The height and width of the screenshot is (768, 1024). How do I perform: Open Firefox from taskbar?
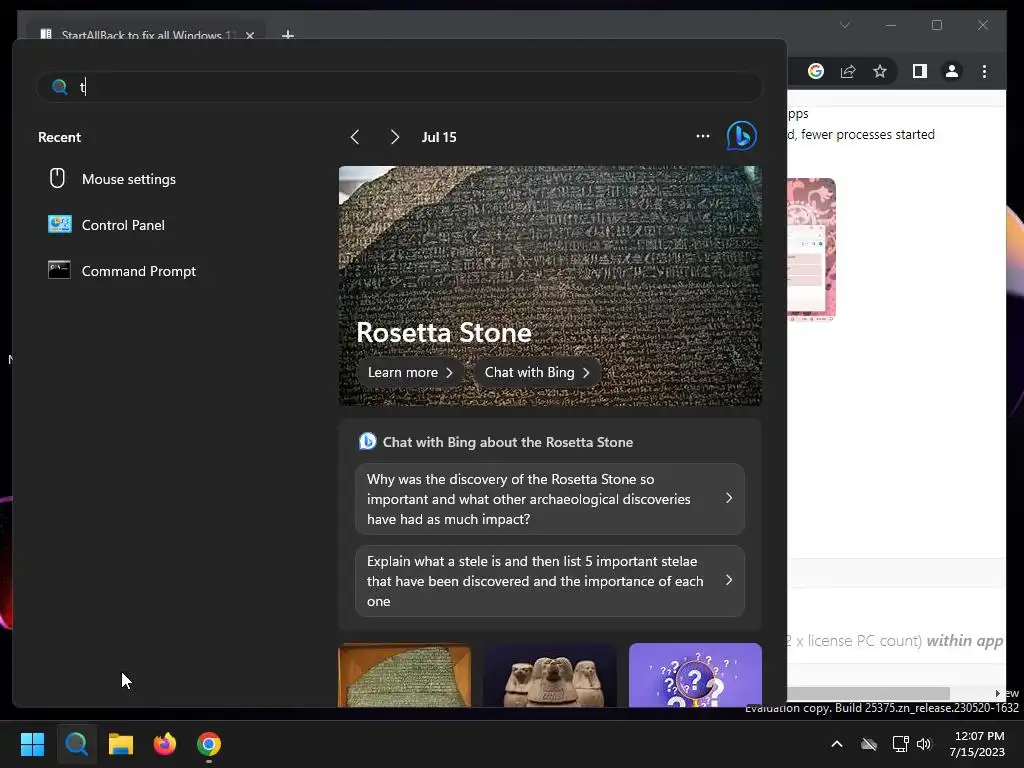pyautogui.click(x=165, y=744)
